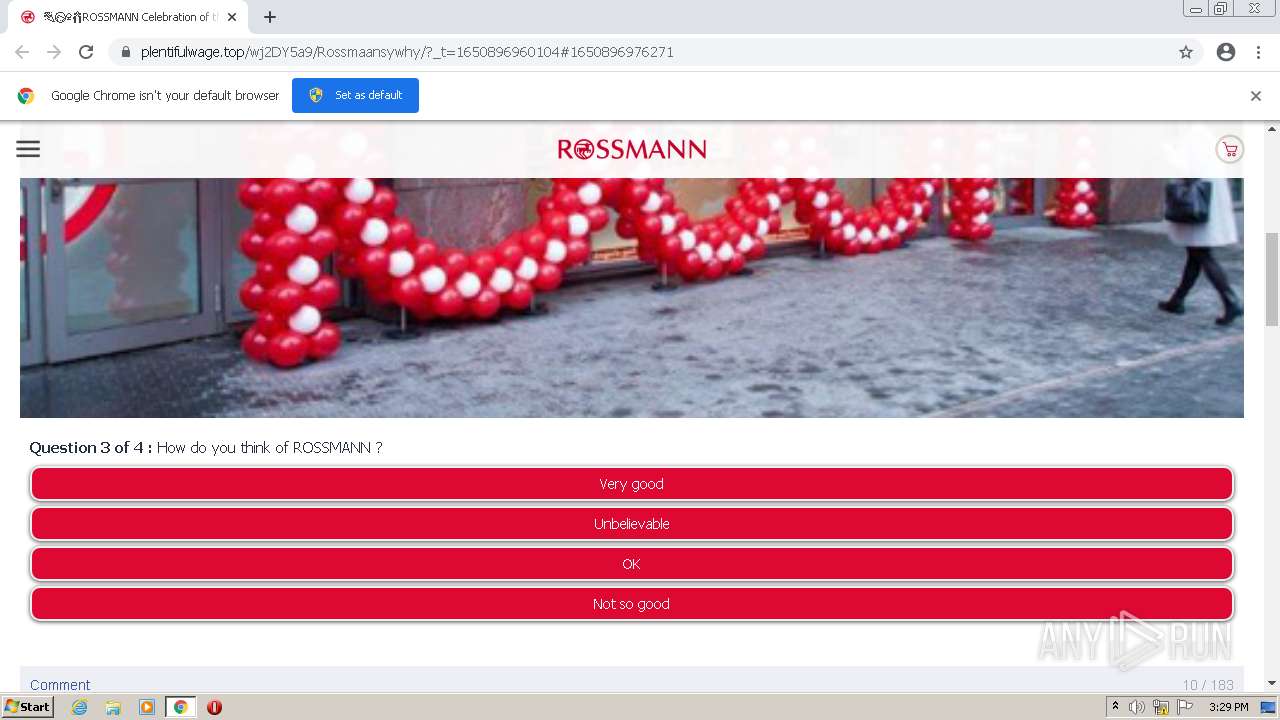This screenshot has height=720, width=1280.
Task: Click the Comment section label
Action: pos(60,685)
